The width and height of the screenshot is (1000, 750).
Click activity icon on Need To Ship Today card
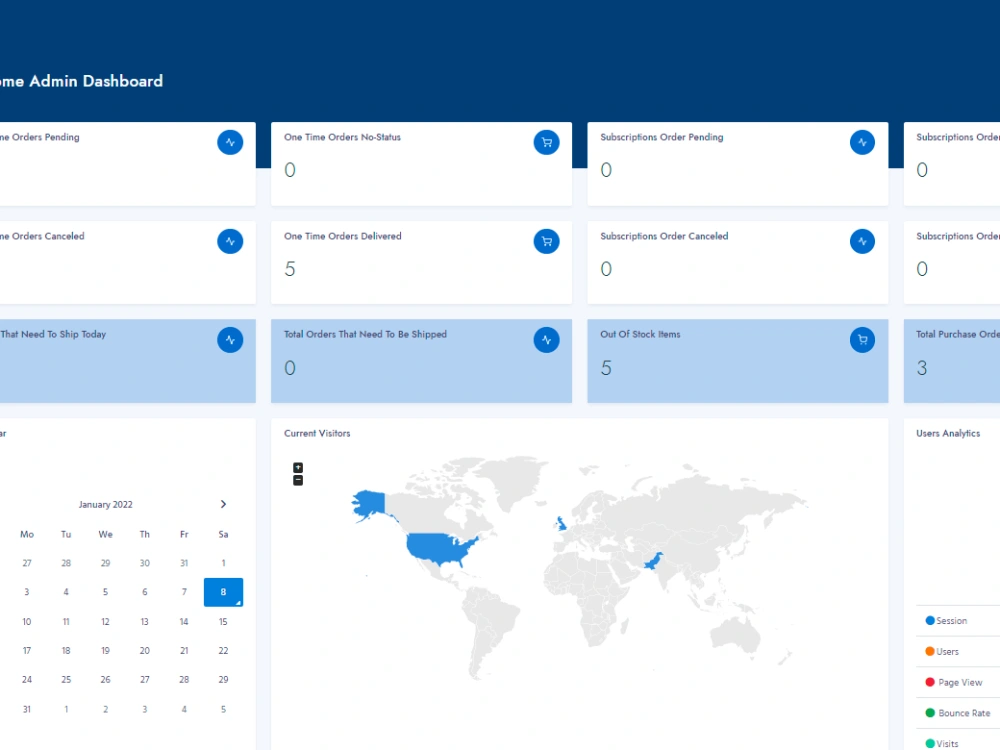pos(230,340)
